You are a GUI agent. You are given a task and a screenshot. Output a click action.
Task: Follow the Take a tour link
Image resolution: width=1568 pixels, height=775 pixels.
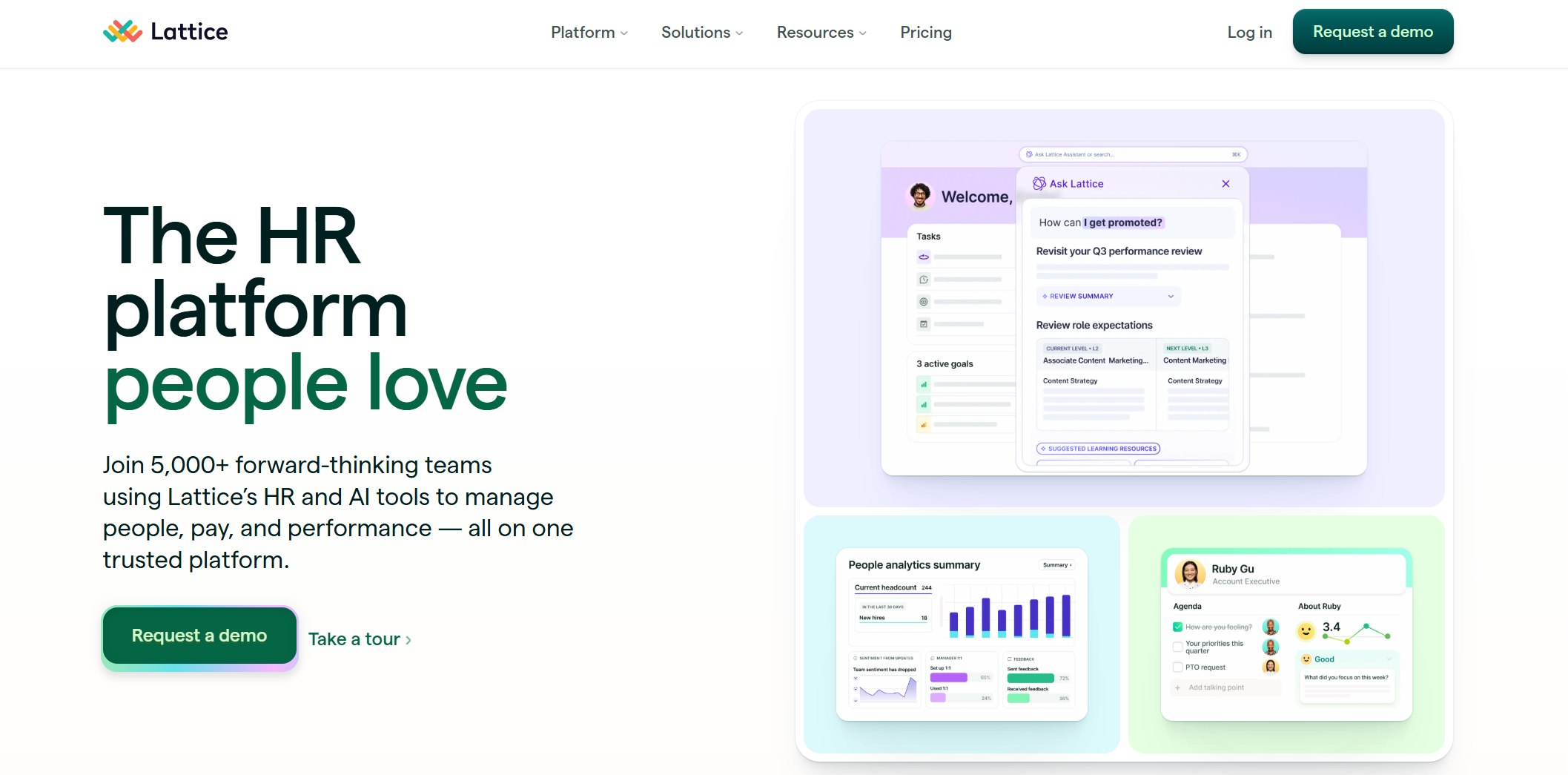360,639
